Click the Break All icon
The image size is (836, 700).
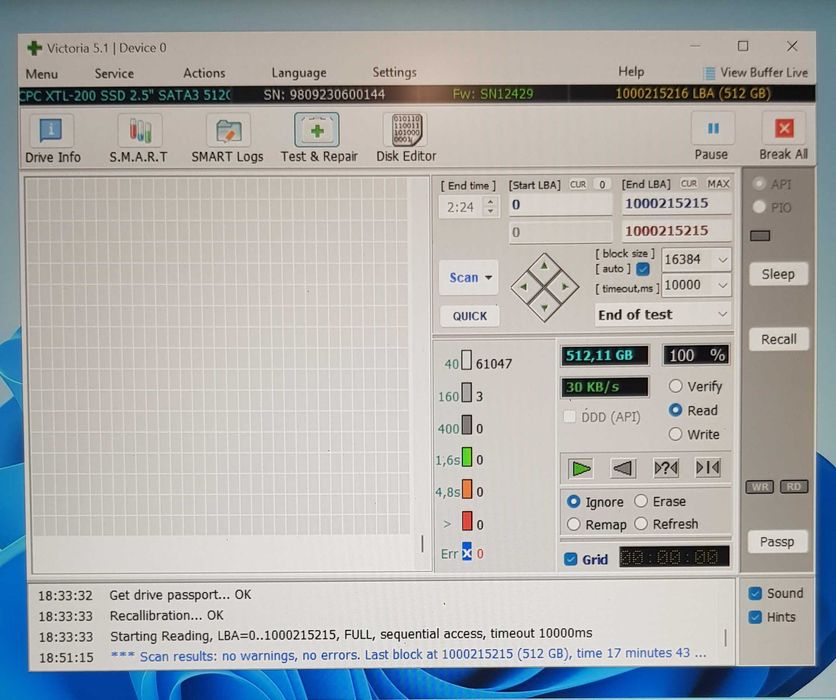coord(784,128)
